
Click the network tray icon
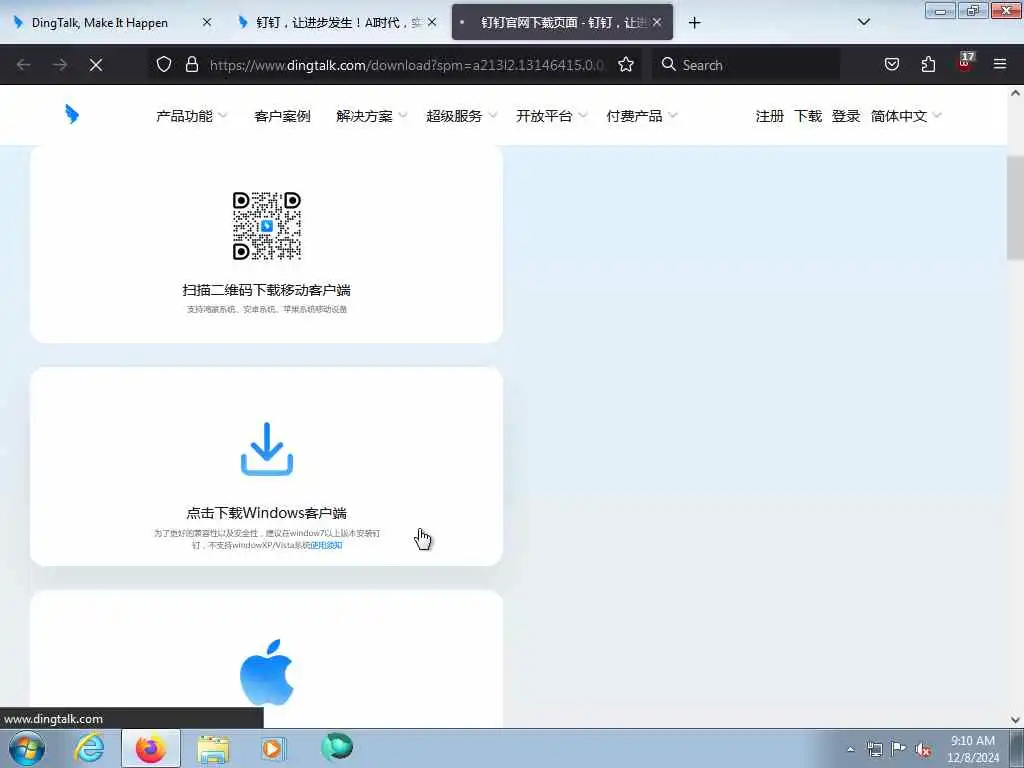874,750
